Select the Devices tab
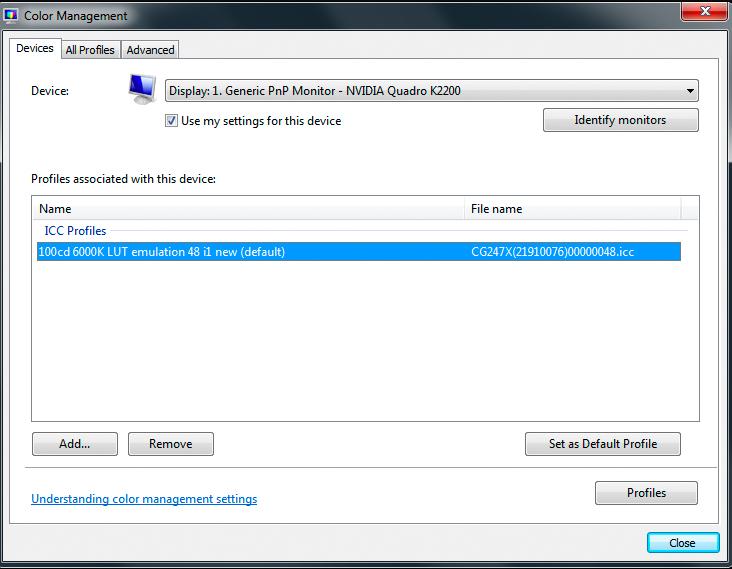This screenshot has height=569, width=732. pos(35,48)
